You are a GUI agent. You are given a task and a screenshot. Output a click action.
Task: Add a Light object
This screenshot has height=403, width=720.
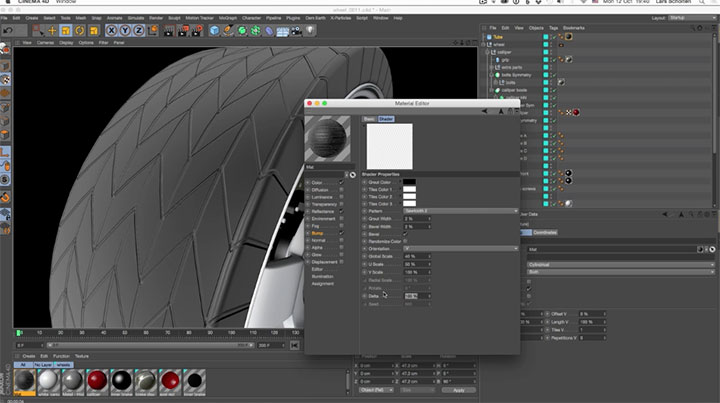310,31
